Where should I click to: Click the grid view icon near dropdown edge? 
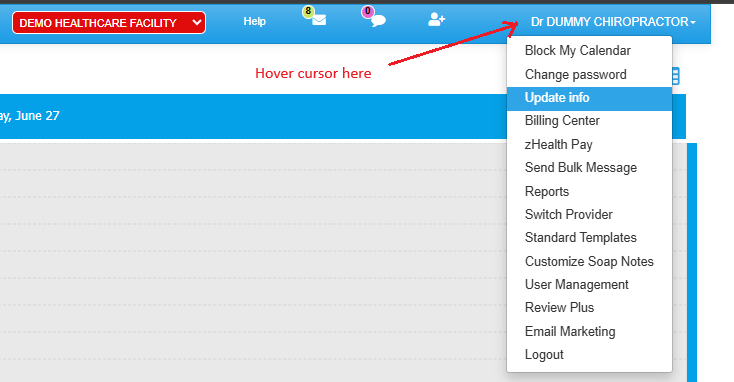pos(675,76)
